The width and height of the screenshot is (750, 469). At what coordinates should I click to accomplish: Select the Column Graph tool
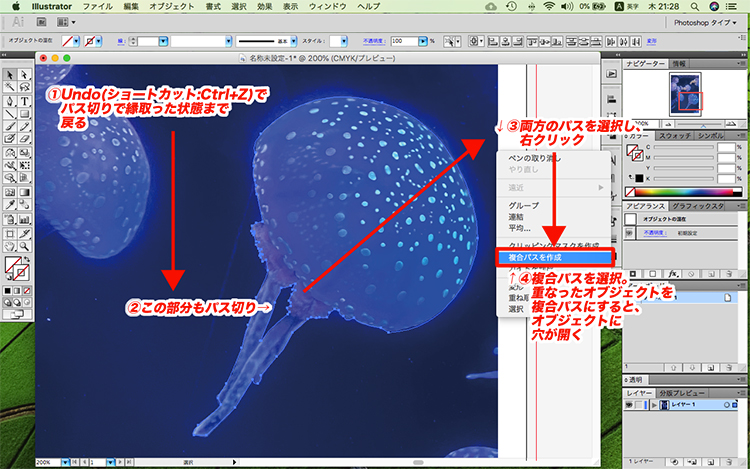coord(24,220)
